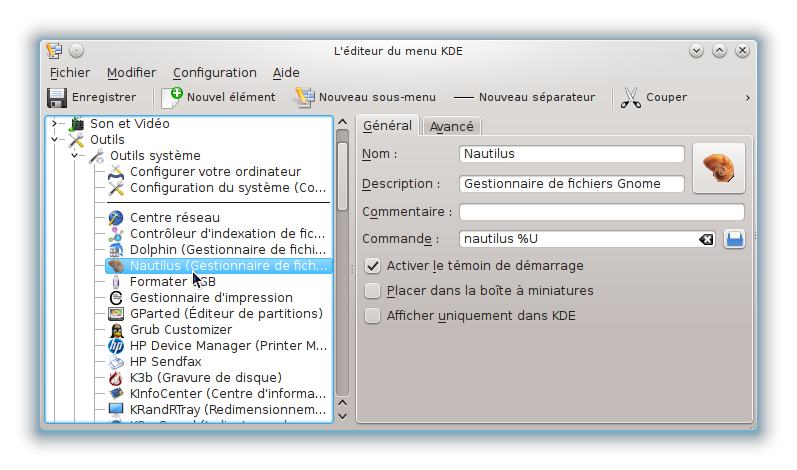
Task: Browse for command with blue folder icon
Action: 734,239
